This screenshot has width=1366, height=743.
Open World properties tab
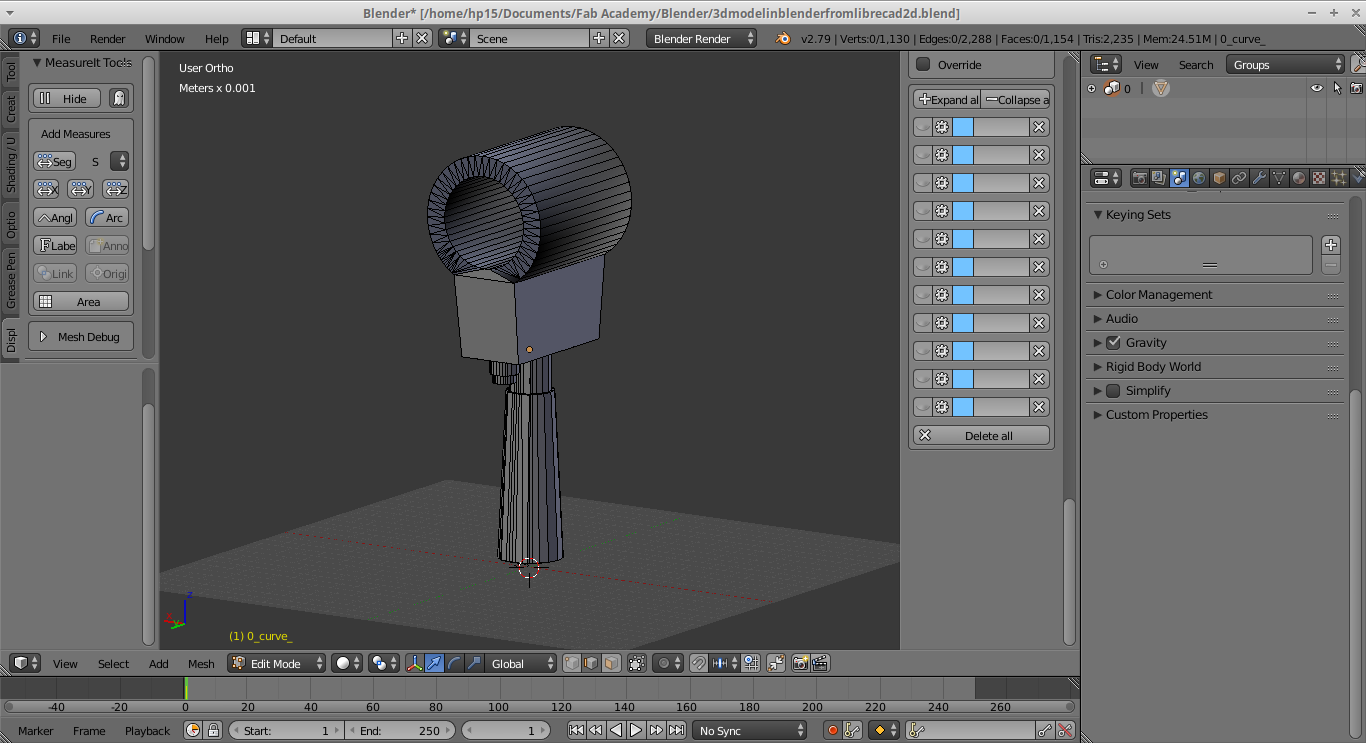(x=1199, y=178)
